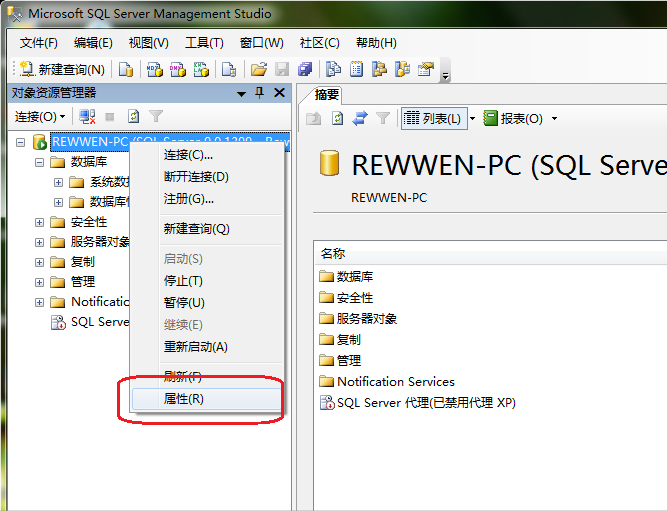
Task: Open the 列表(L) view dropdown arrow
Action: tap(472, 119)
